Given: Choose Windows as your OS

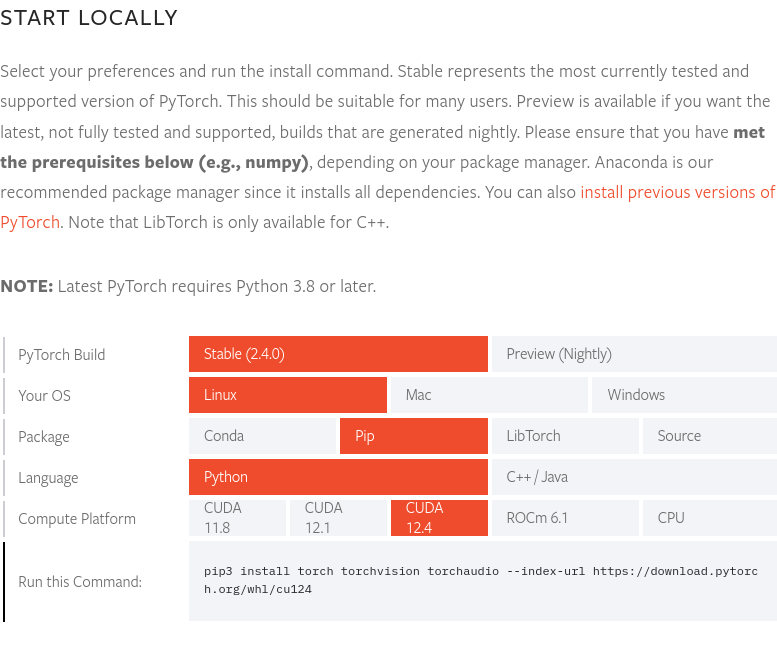Looking at the screenshot, I should point(684,395).
